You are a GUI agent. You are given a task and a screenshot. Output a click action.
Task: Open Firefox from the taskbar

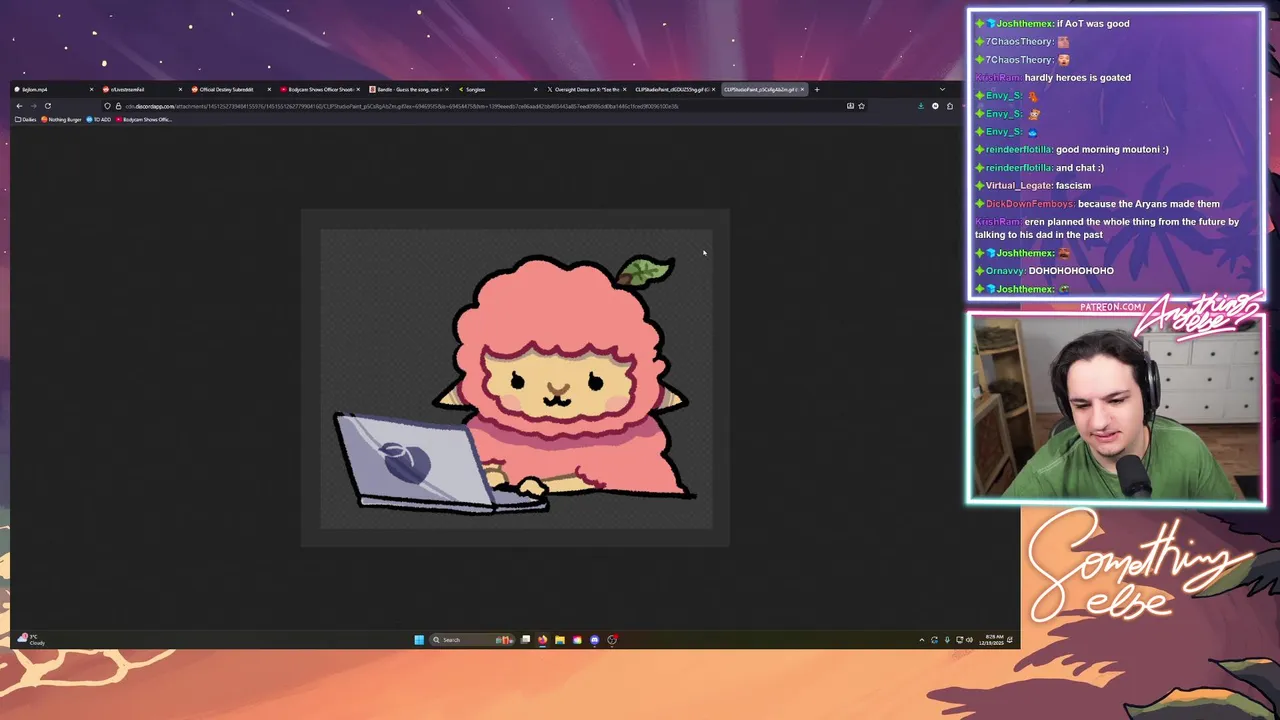click(x=542, y=640)
